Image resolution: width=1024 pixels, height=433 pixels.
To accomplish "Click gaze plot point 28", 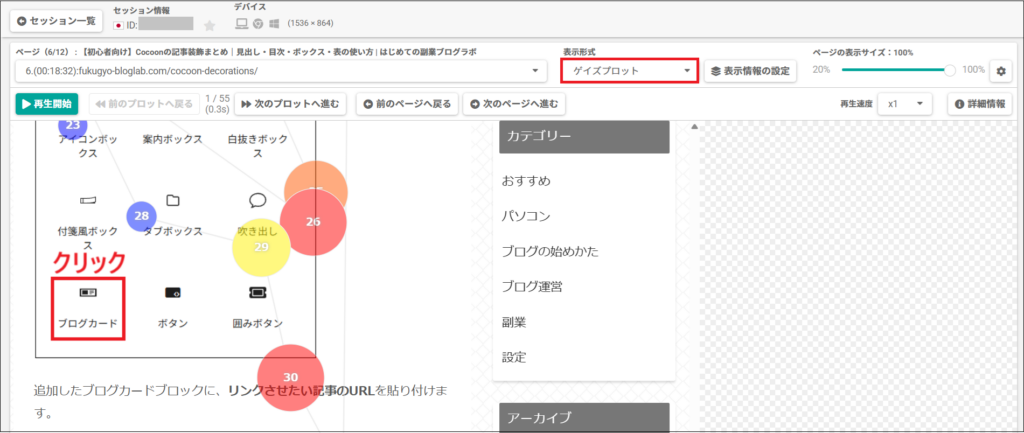I will [141, 216].
